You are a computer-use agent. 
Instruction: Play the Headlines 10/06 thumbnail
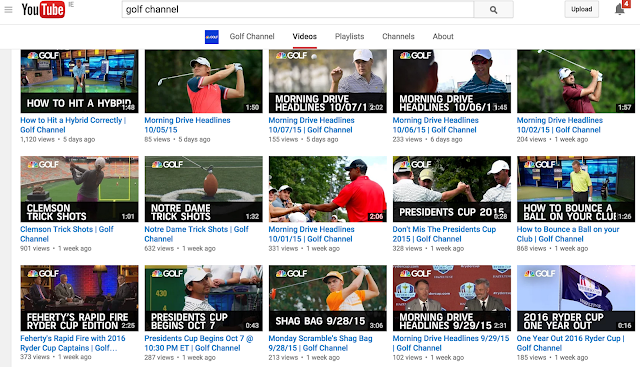pyautogui.click(x=452, y=81)
